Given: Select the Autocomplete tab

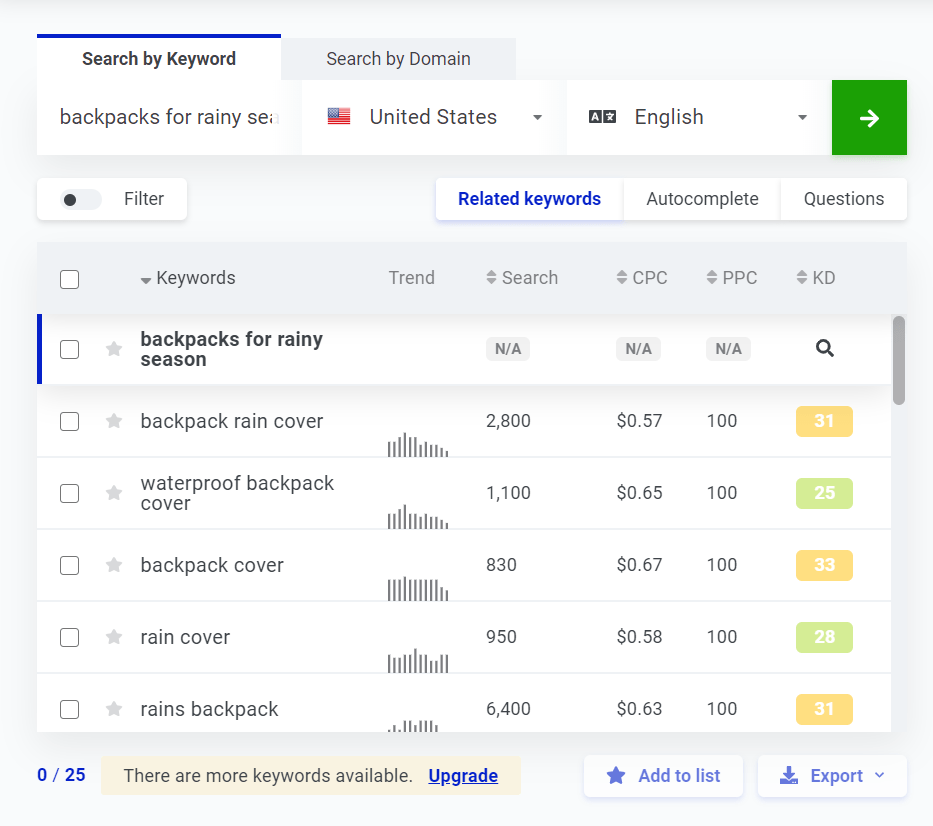Looking at the screenshot, I should [702, 199].
